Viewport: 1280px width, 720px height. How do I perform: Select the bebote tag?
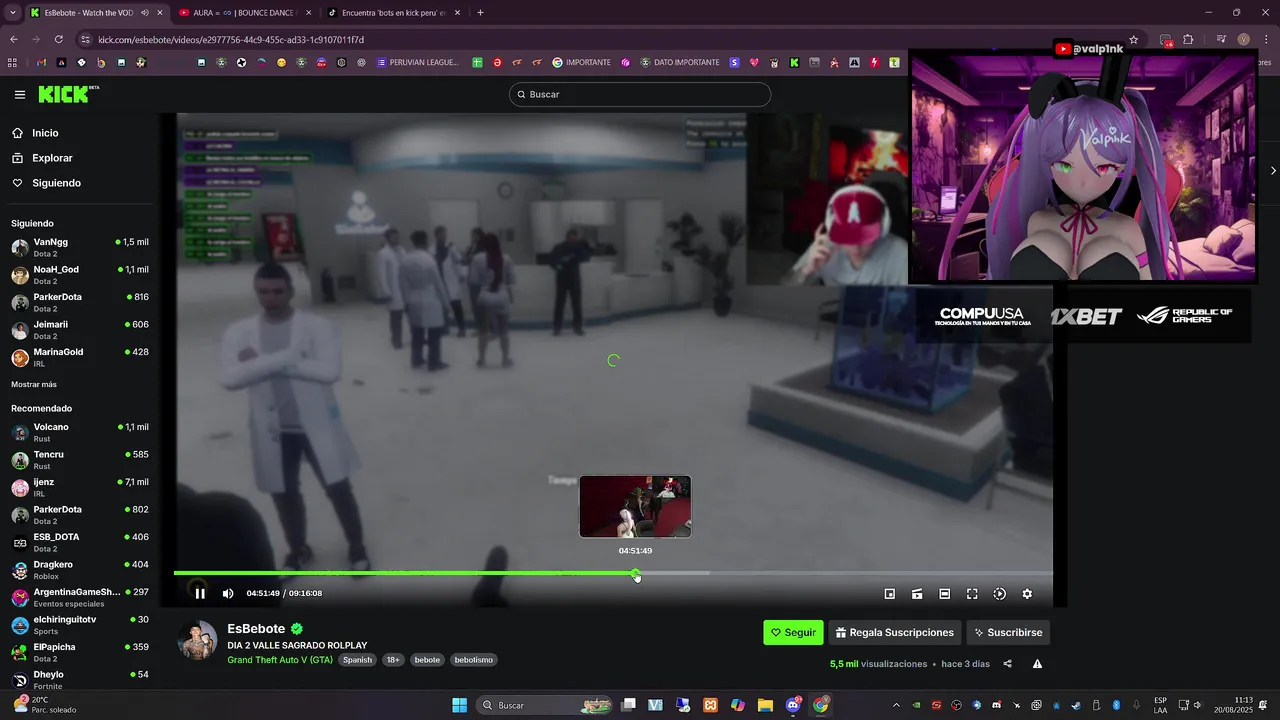pyautogui.click(x=427, y=660)
